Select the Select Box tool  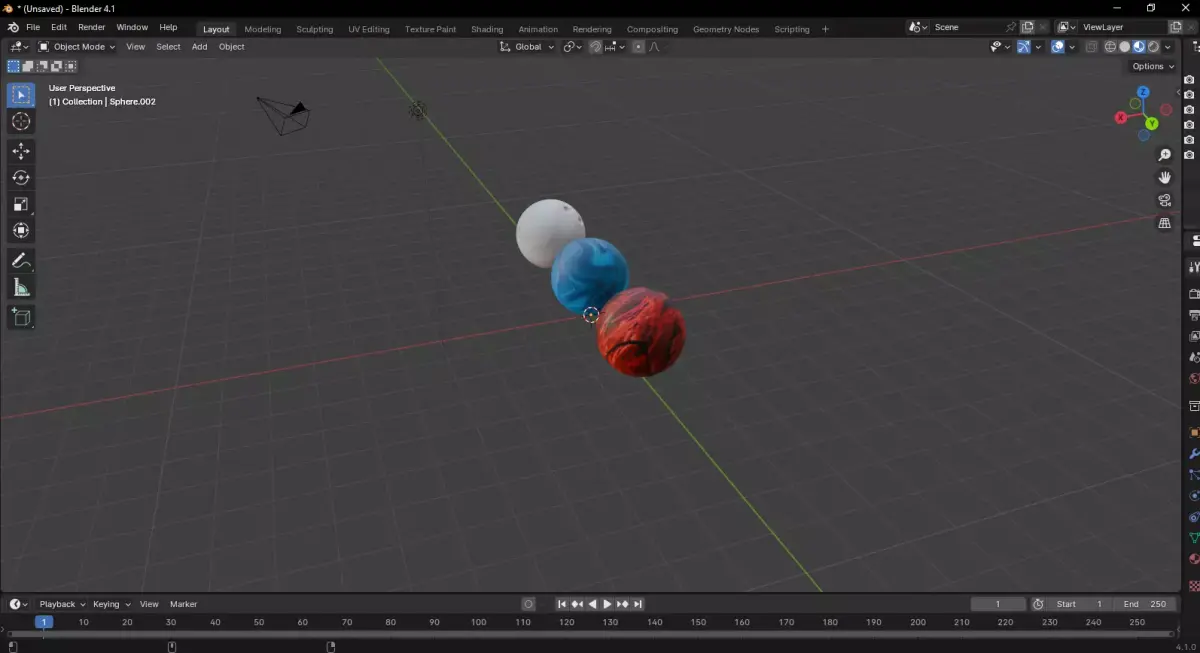[21, 95]
